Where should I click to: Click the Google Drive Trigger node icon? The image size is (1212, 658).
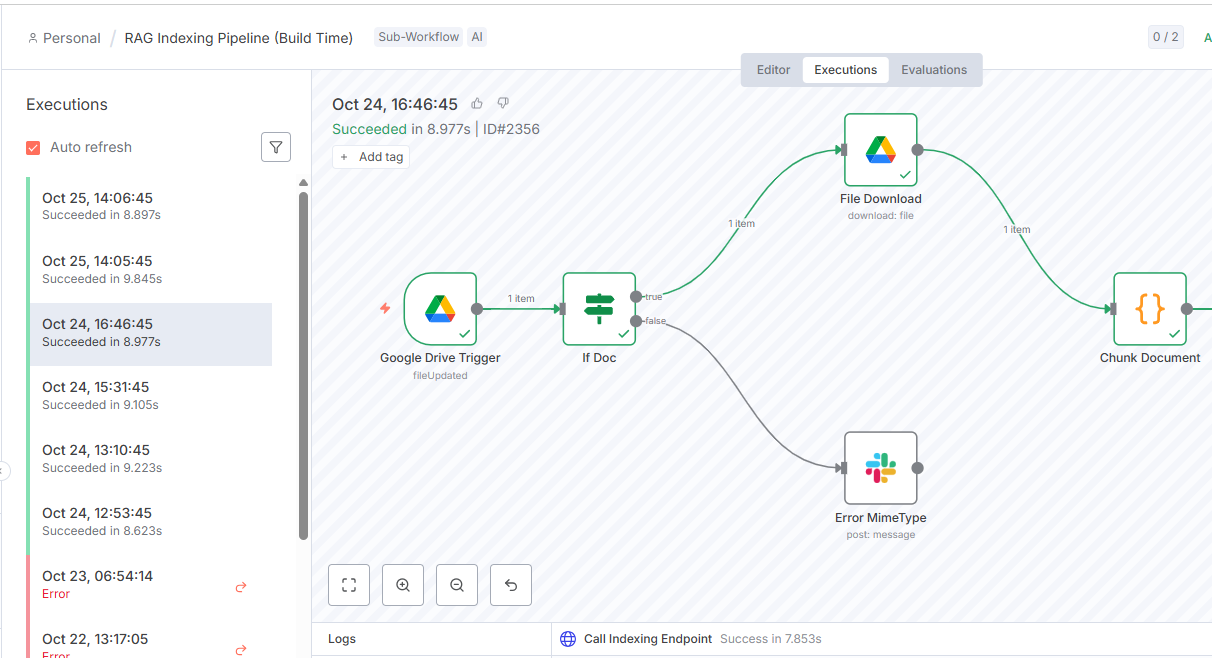tap(440, 309)
